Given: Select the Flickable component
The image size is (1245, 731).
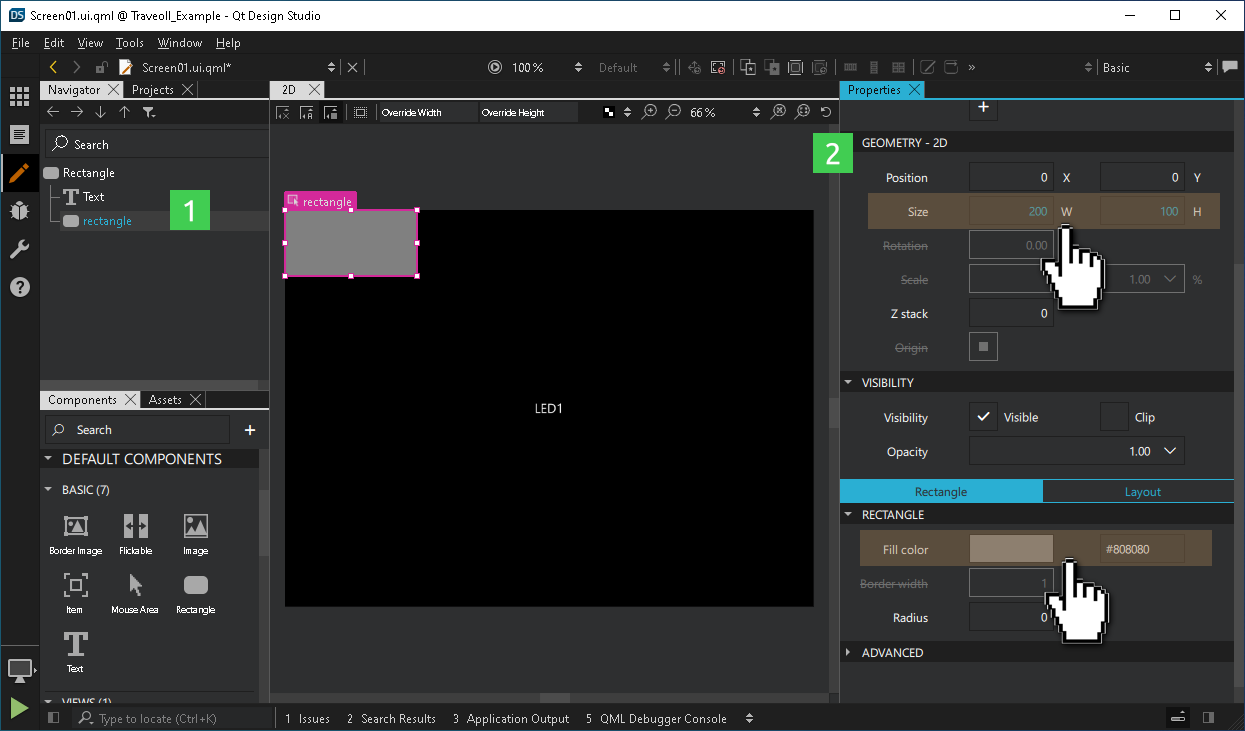Looking at the screenshot, I should tap(135, 528).
